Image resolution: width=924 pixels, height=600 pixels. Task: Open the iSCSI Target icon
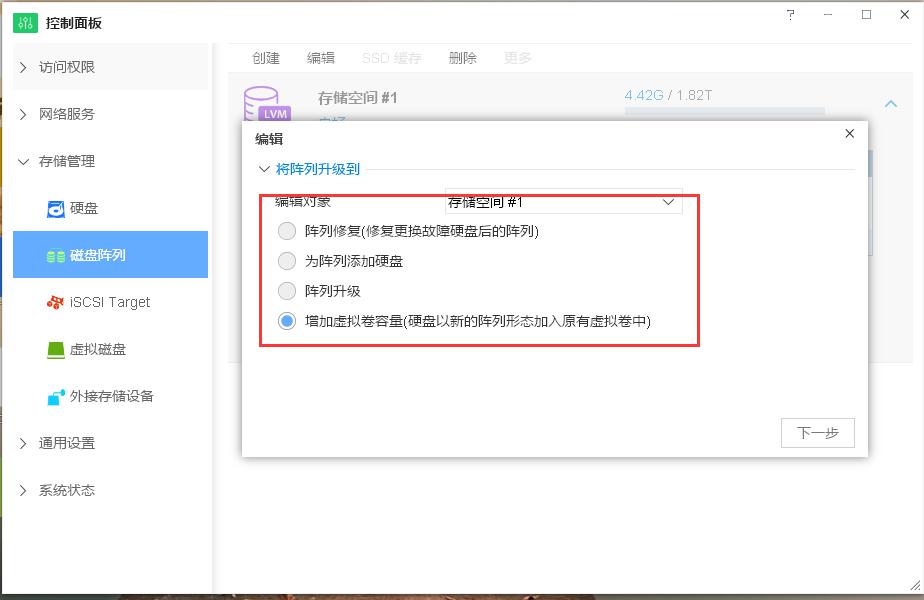click(55, 302)
